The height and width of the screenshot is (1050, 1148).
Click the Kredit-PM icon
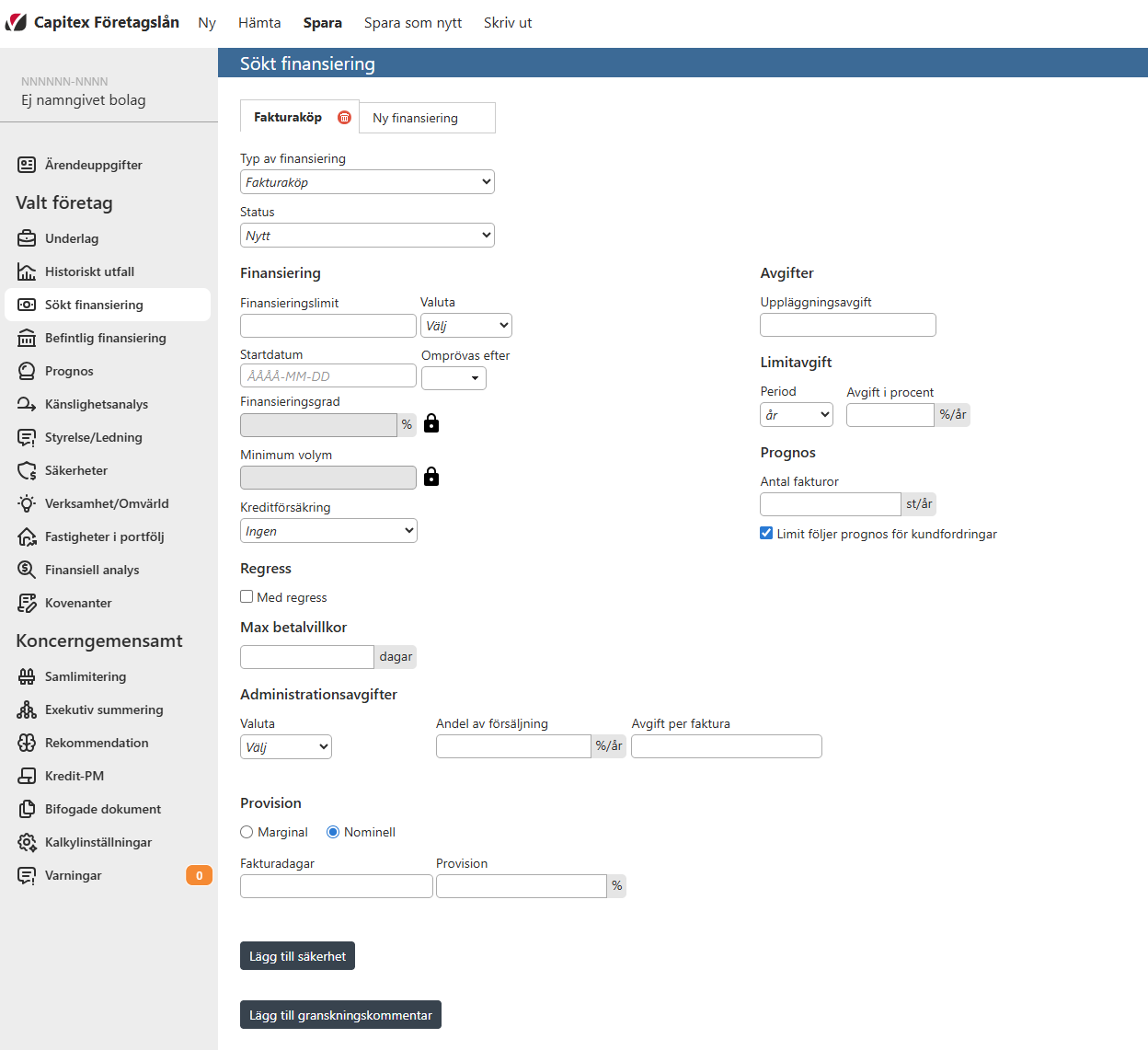point(27,776)
